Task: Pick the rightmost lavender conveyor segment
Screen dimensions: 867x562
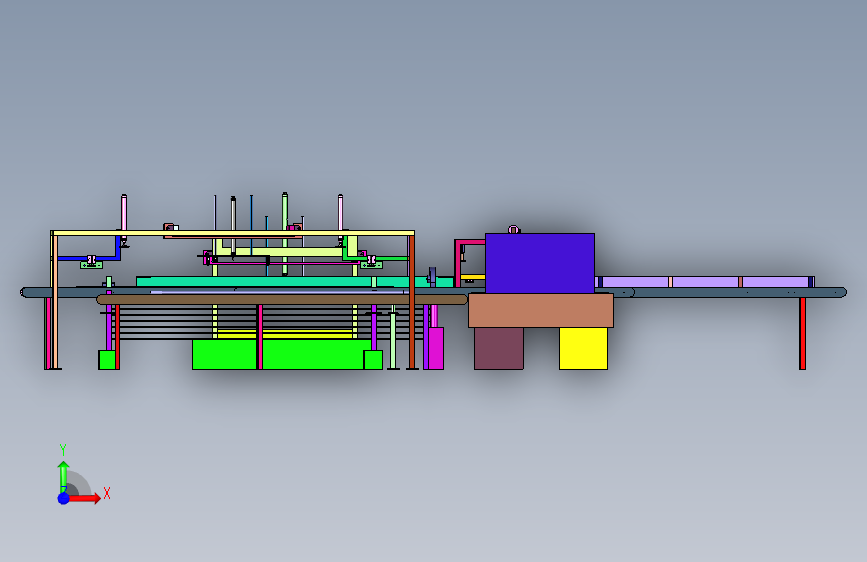Action: click(775, 282)
